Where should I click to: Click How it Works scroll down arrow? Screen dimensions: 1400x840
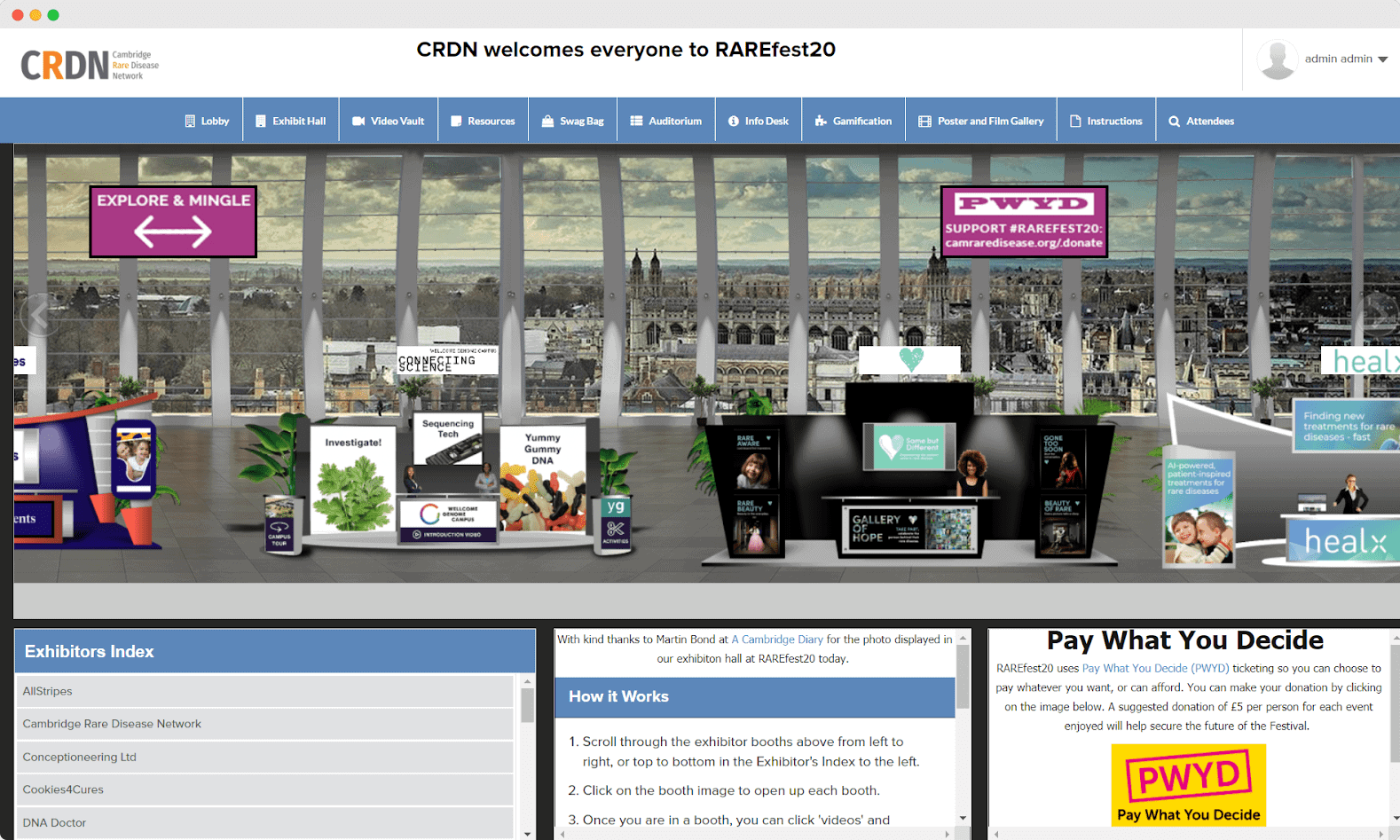963,818
